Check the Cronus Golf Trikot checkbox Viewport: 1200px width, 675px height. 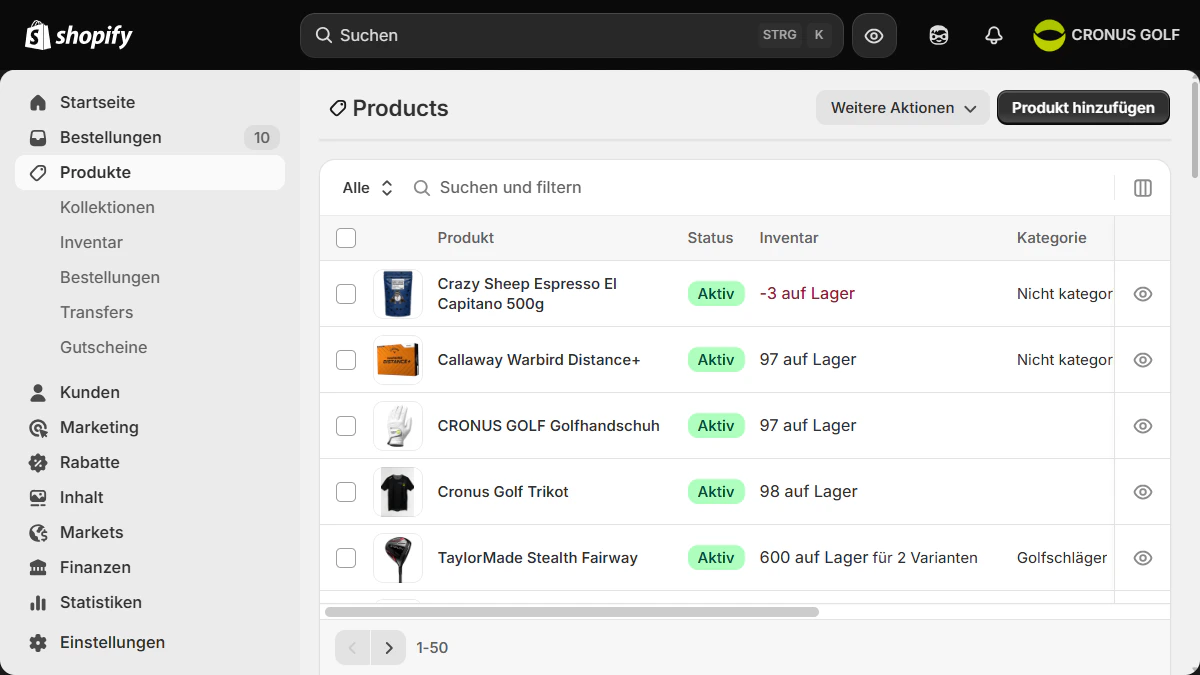346,492
